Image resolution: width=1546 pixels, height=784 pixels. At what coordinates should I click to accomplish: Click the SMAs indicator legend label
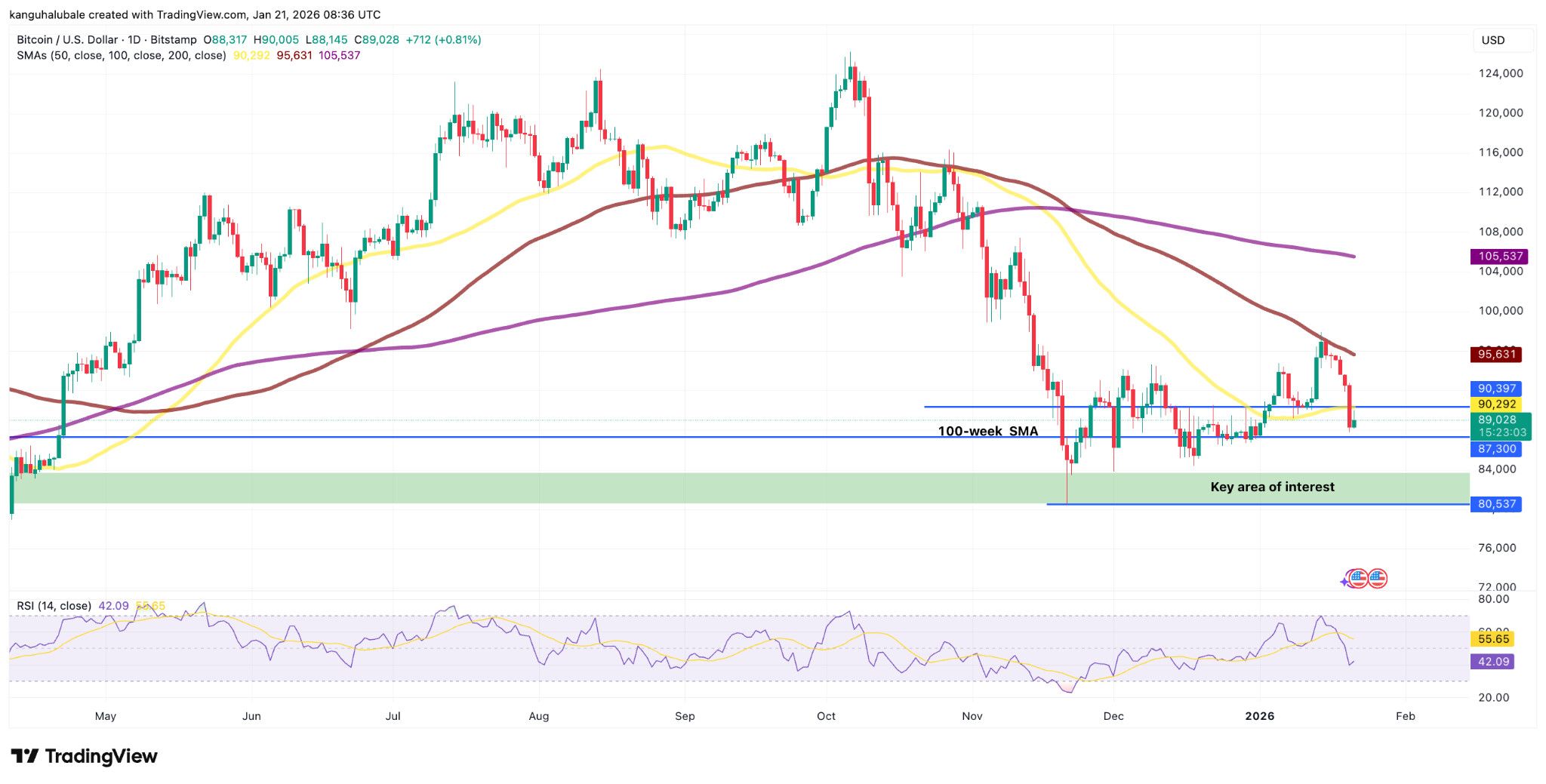click(x=122, y=56)
